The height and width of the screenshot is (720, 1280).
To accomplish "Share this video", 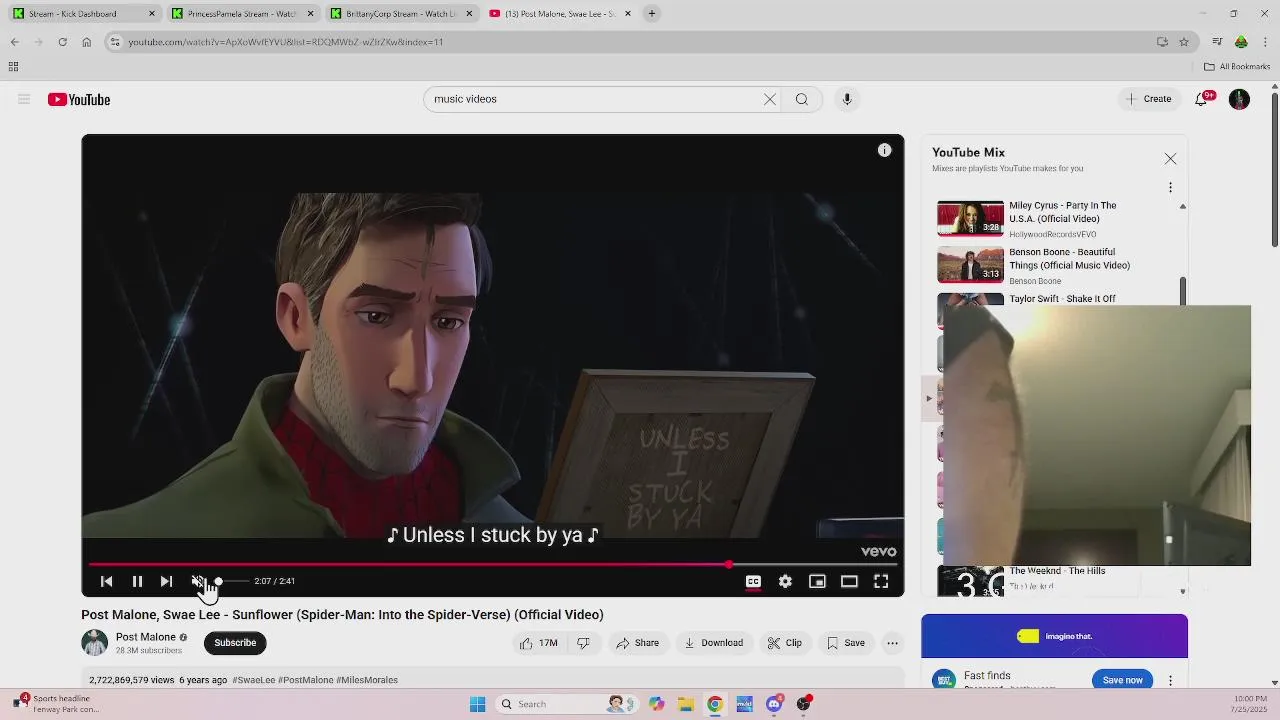I will pos(637,643).
